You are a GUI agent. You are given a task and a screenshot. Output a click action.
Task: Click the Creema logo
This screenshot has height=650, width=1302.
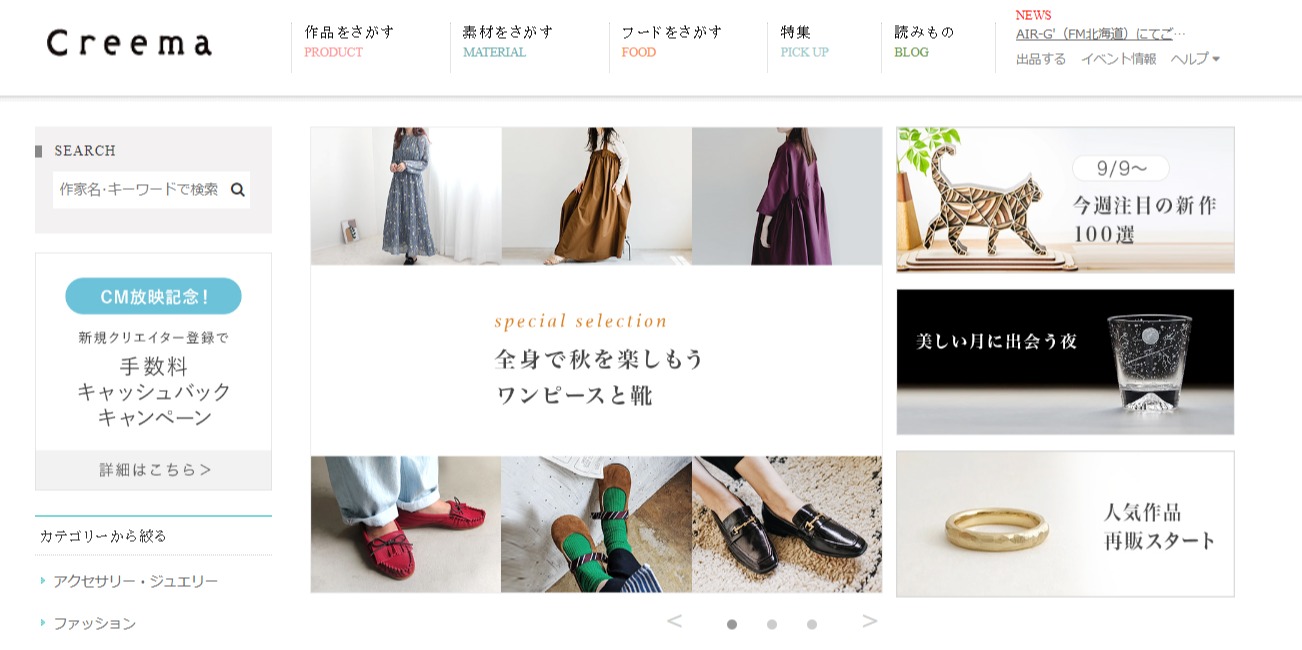[x=129, y=43]
